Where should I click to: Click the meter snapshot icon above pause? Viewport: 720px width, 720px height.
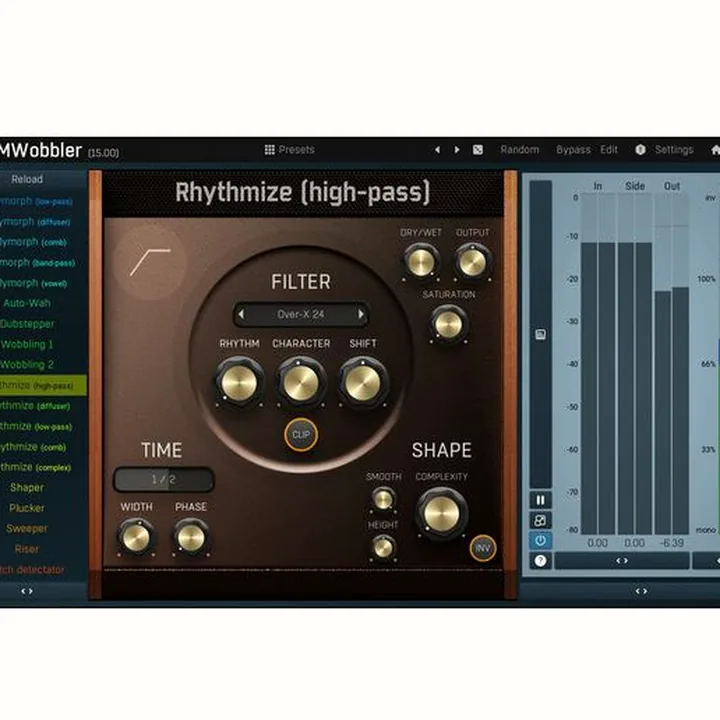(540, 334)
